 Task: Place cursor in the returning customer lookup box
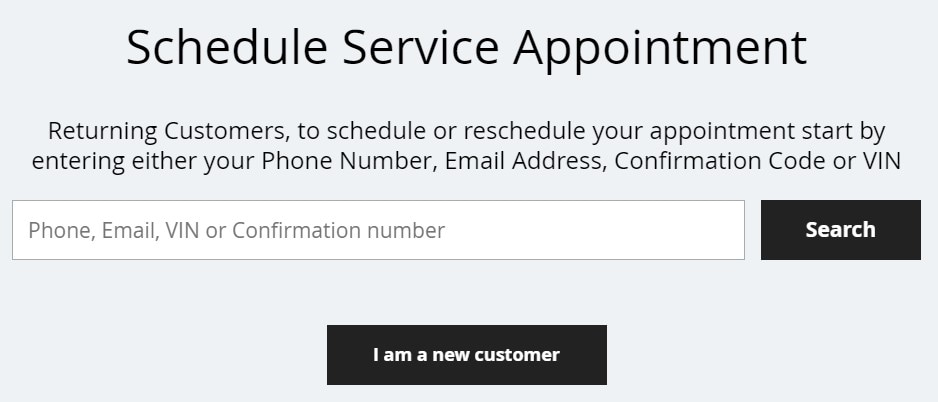pyautogui.click(x=378, y=230)
